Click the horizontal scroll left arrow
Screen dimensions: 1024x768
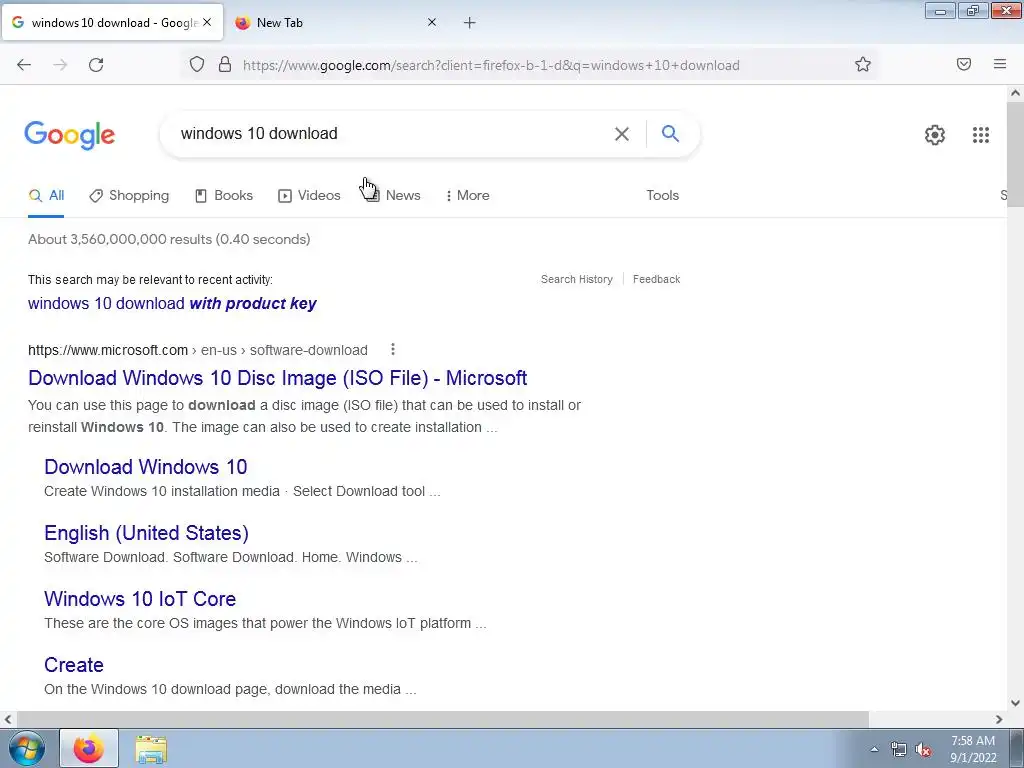8,719
